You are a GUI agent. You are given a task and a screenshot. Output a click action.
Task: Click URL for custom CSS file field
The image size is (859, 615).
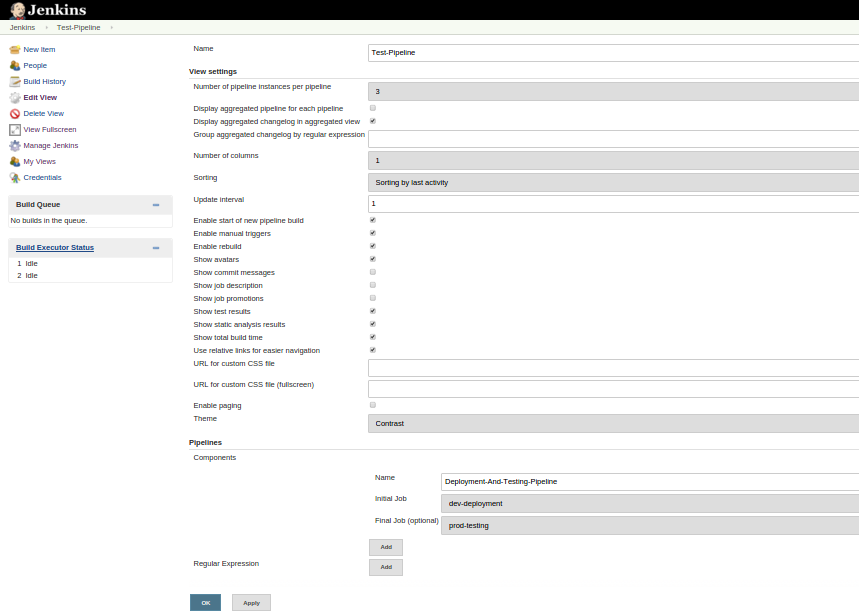coord(614,368)
